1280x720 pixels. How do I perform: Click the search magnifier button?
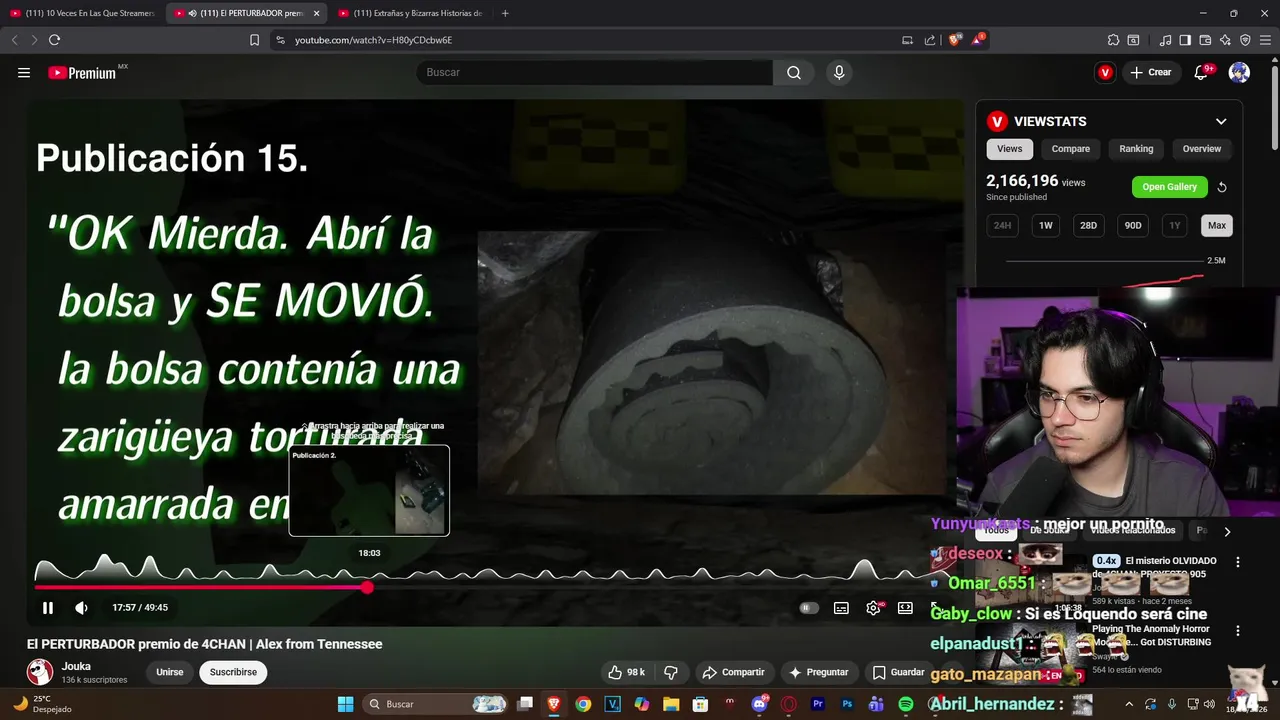coord(794,72)
